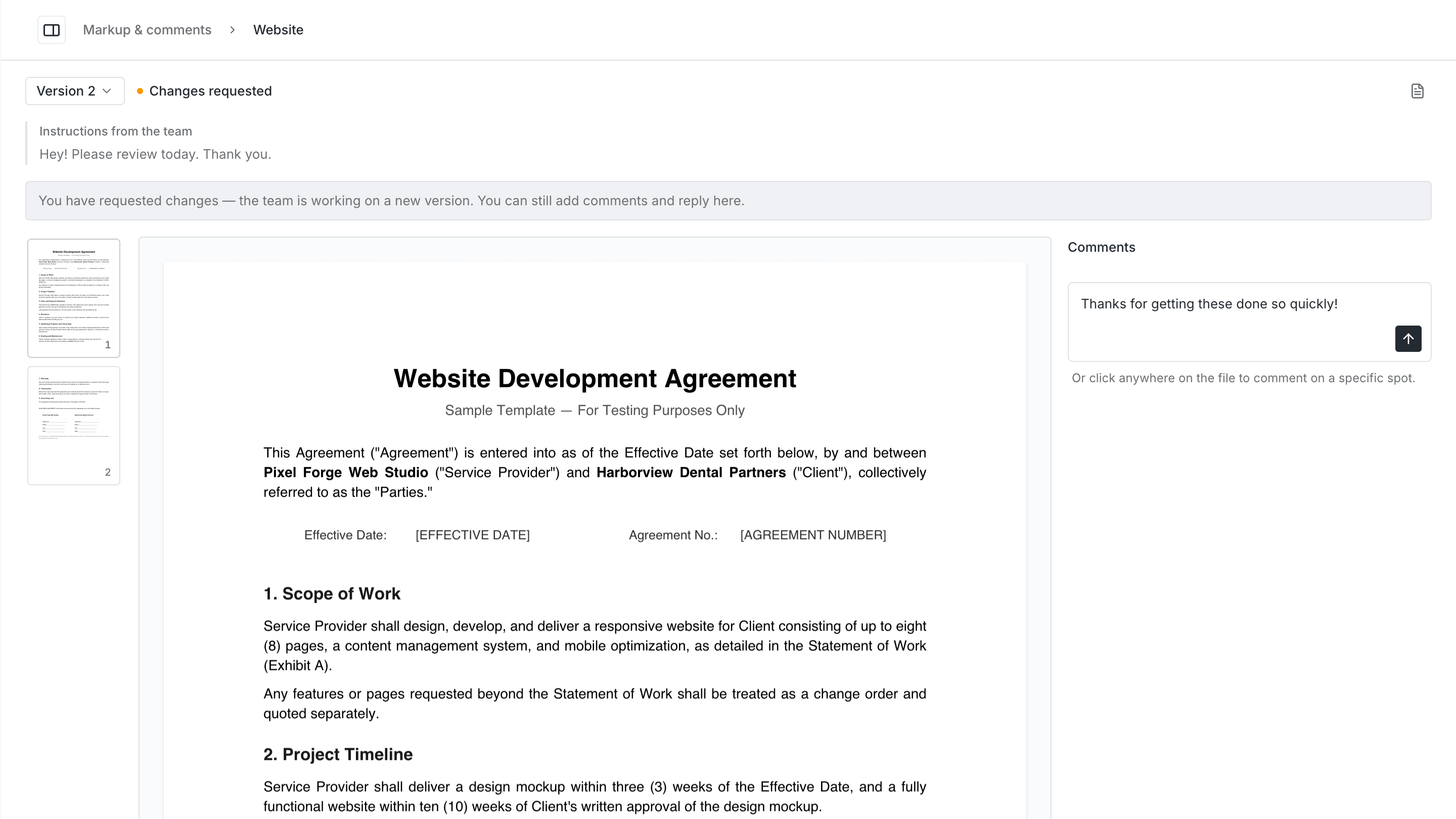Image resolution: width=1456 pixels, height=819 pixels.
Task: Click the 2. Project Timeline heading
Action: tap(338, 754)
